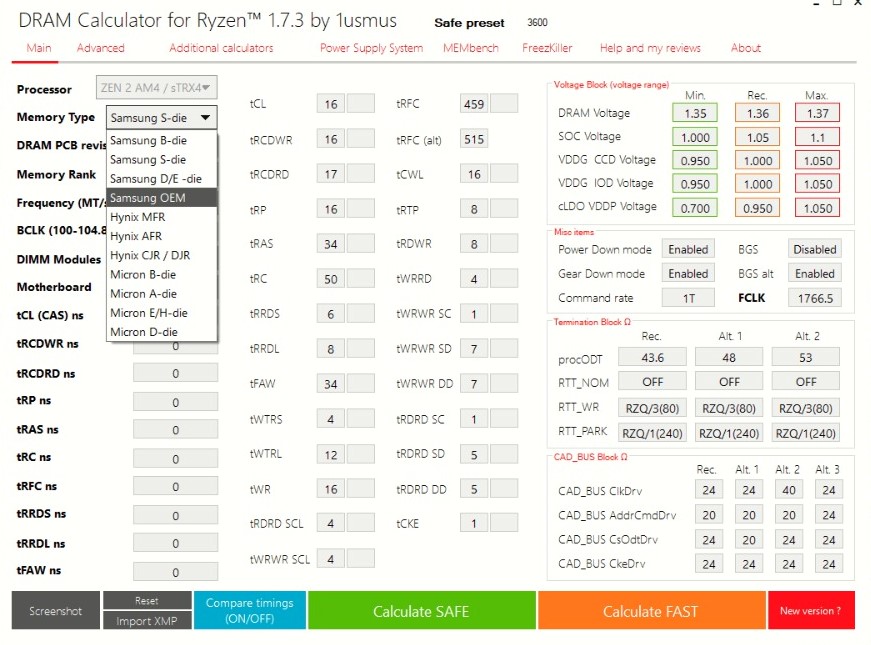Open the About tab
871x645 pixels.
pos(745,48)
